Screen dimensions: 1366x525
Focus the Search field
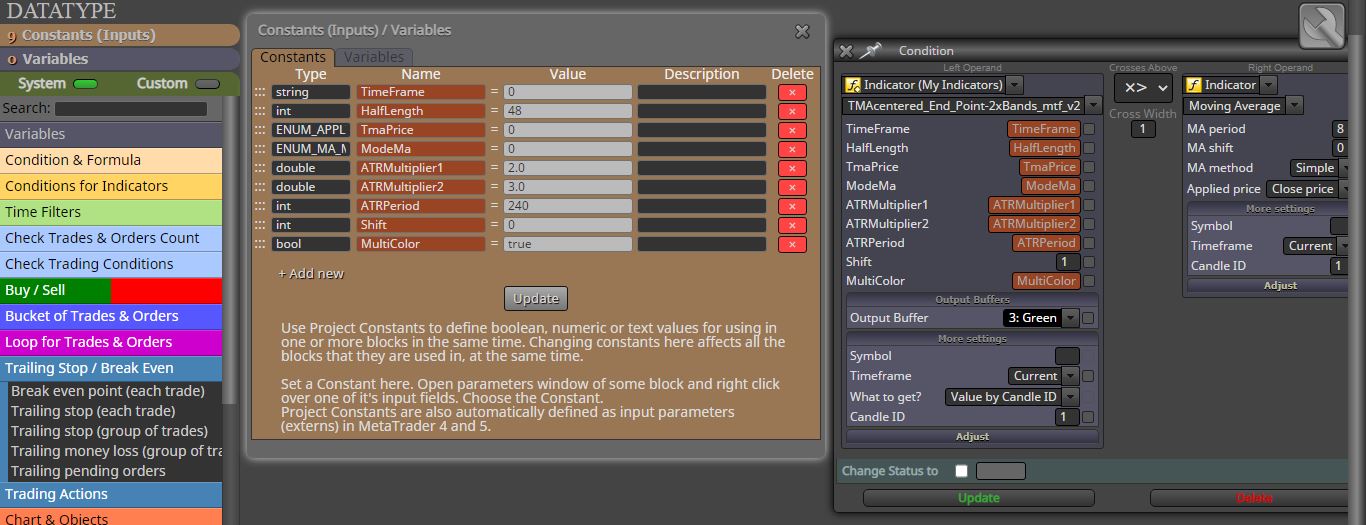pyautogui.click(x=131, y=108)
